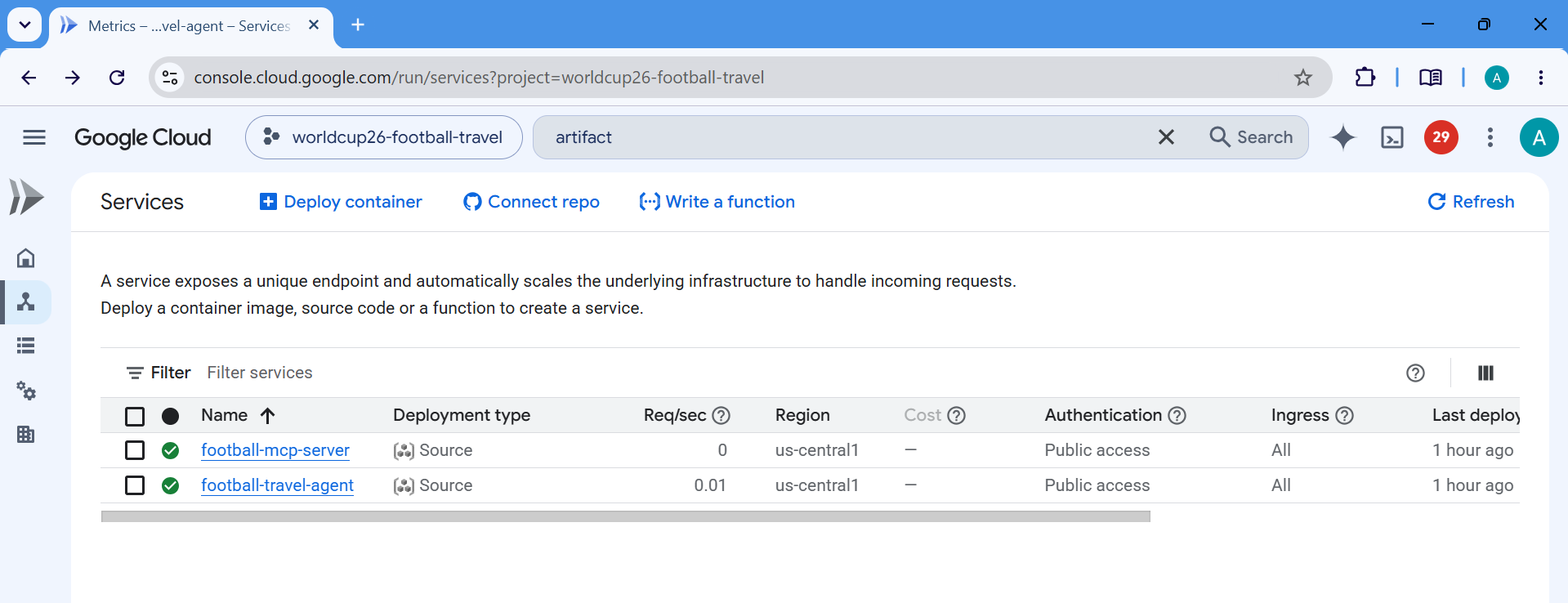Open the sidebar gears settings icon

(26, 391)
